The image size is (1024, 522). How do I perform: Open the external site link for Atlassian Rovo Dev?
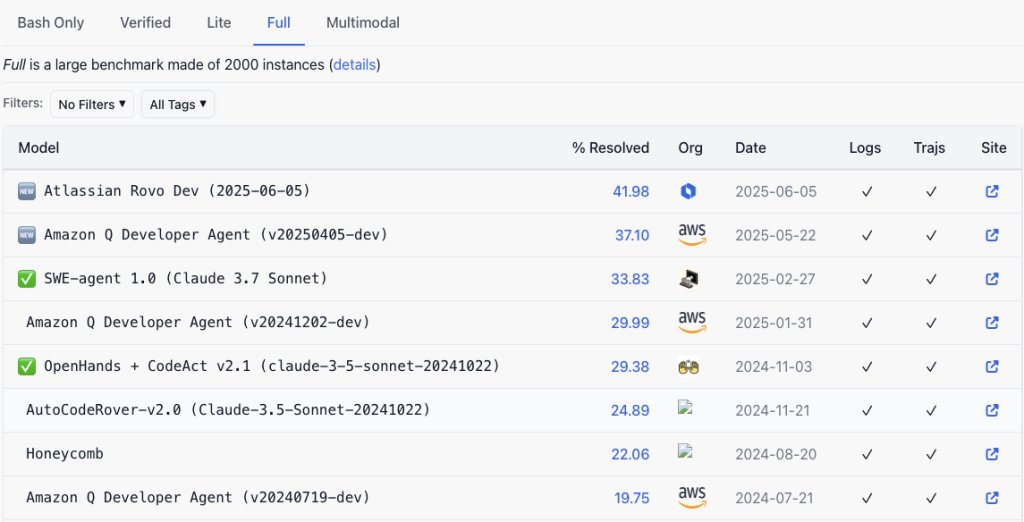tap(992, 191)
